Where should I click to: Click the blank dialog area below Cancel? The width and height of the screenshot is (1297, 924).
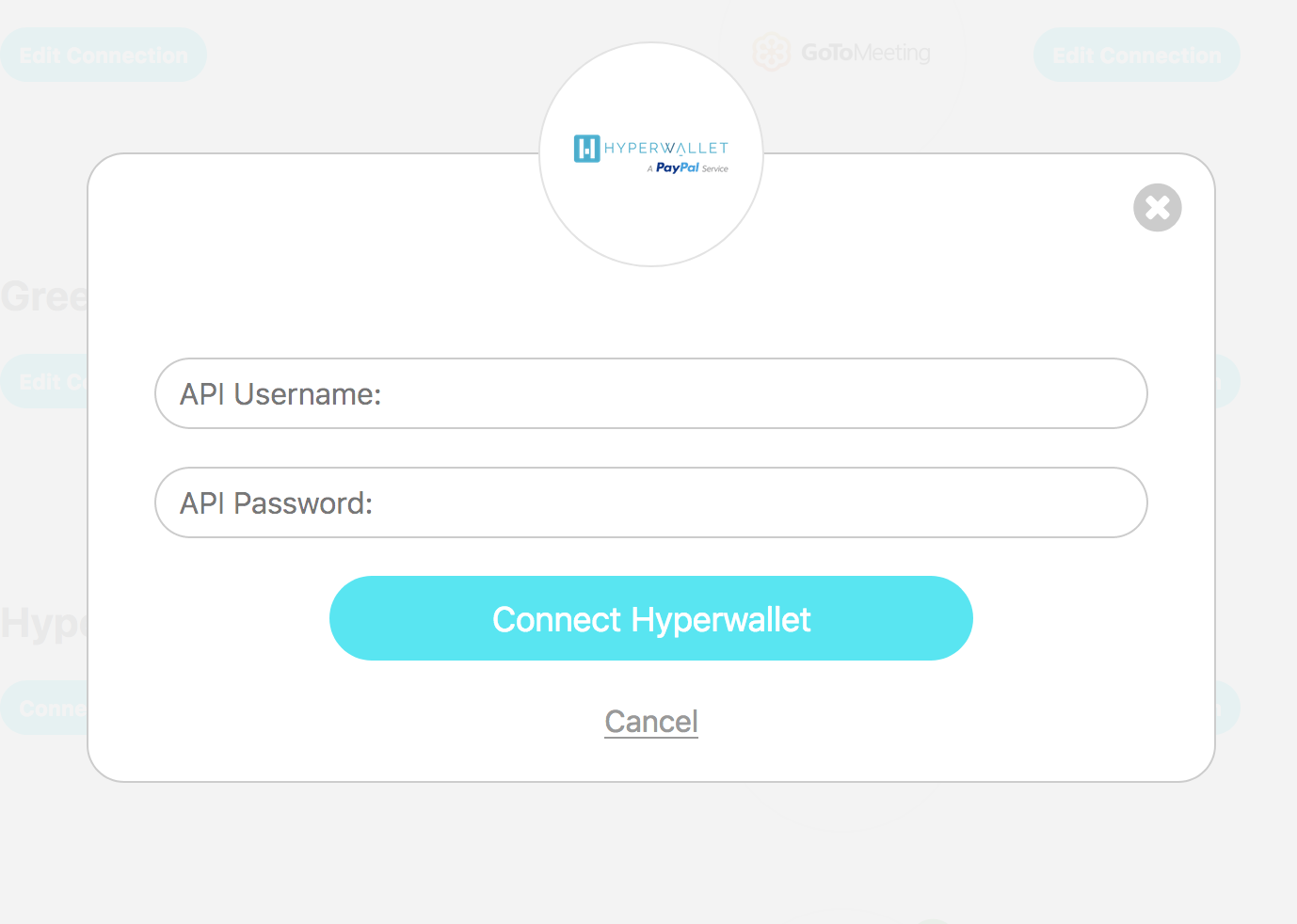pos(650,760)
